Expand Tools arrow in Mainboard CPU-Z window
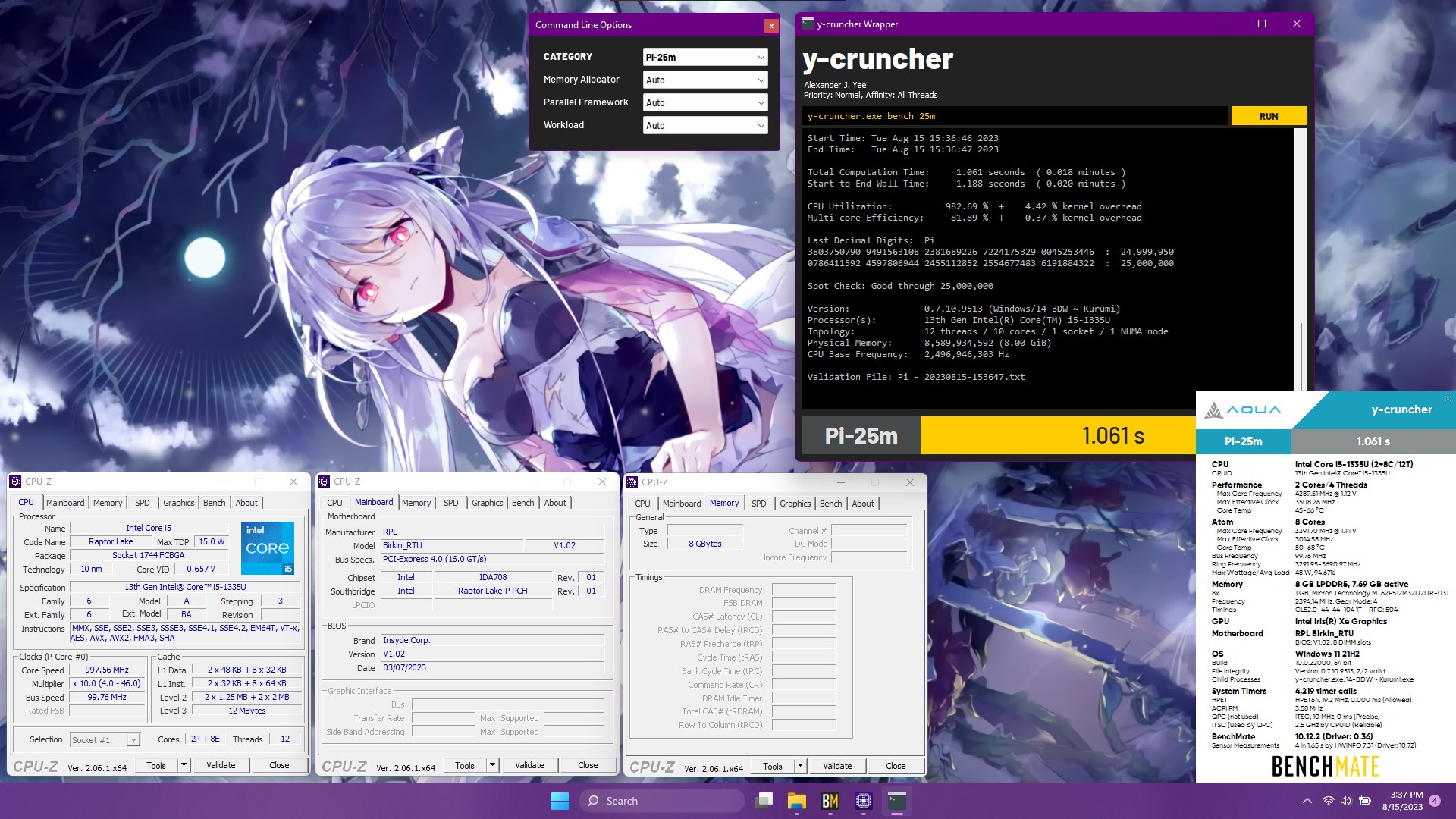This screenshot has height=819, width=1456. [491, 765]
